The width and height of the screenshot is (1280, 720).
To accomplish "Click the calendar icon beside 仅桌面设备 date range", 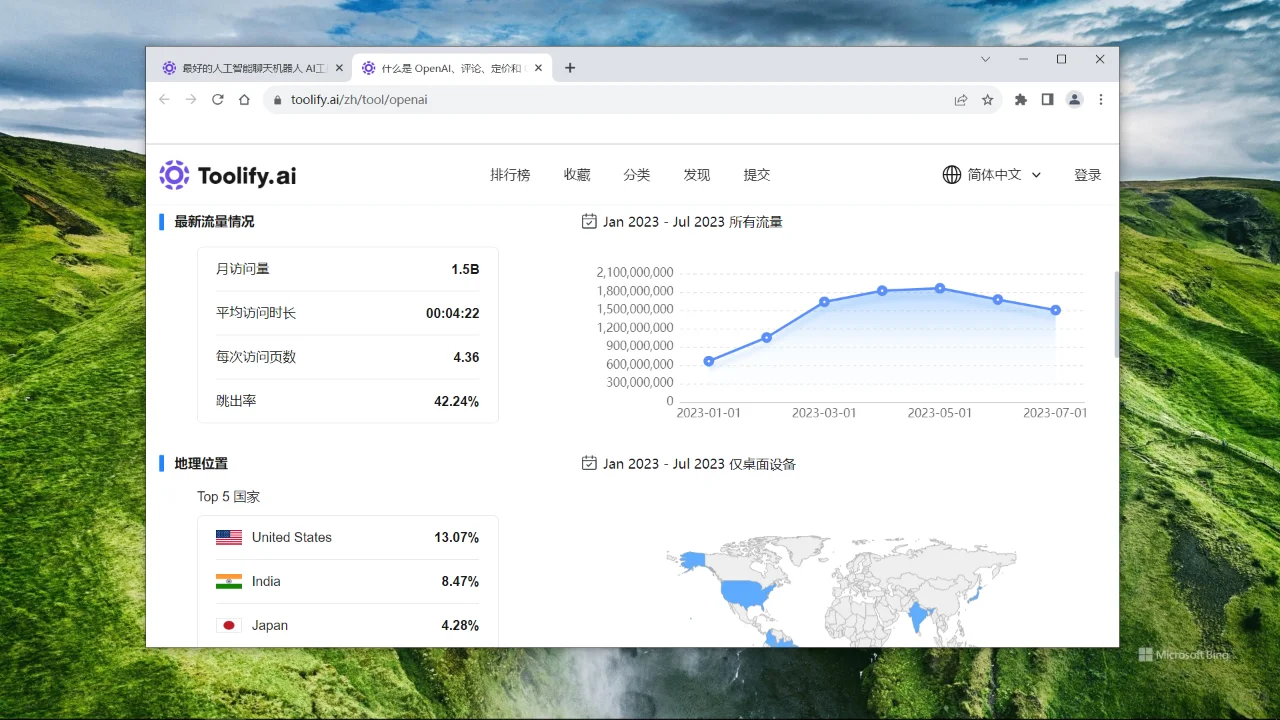I will 589,463.
